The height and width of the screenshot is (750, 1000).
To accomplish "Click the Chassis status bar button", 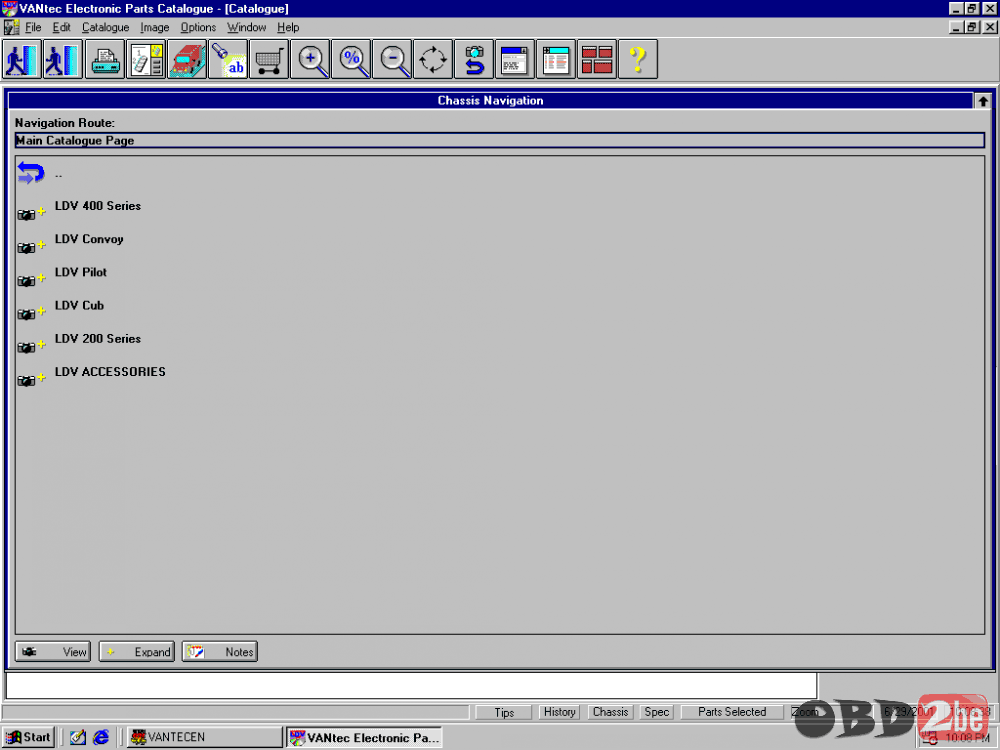I will tap(610, 712).
